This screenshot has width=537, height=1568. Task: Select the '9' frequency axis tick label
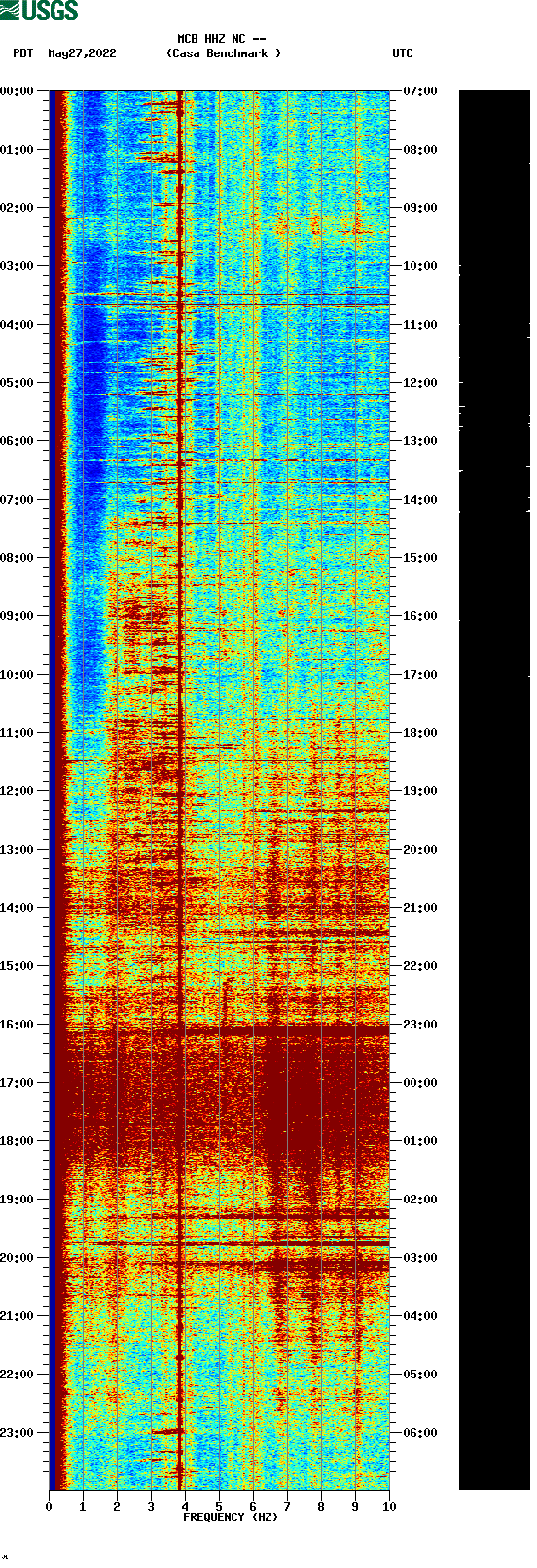pos(355,1507)
